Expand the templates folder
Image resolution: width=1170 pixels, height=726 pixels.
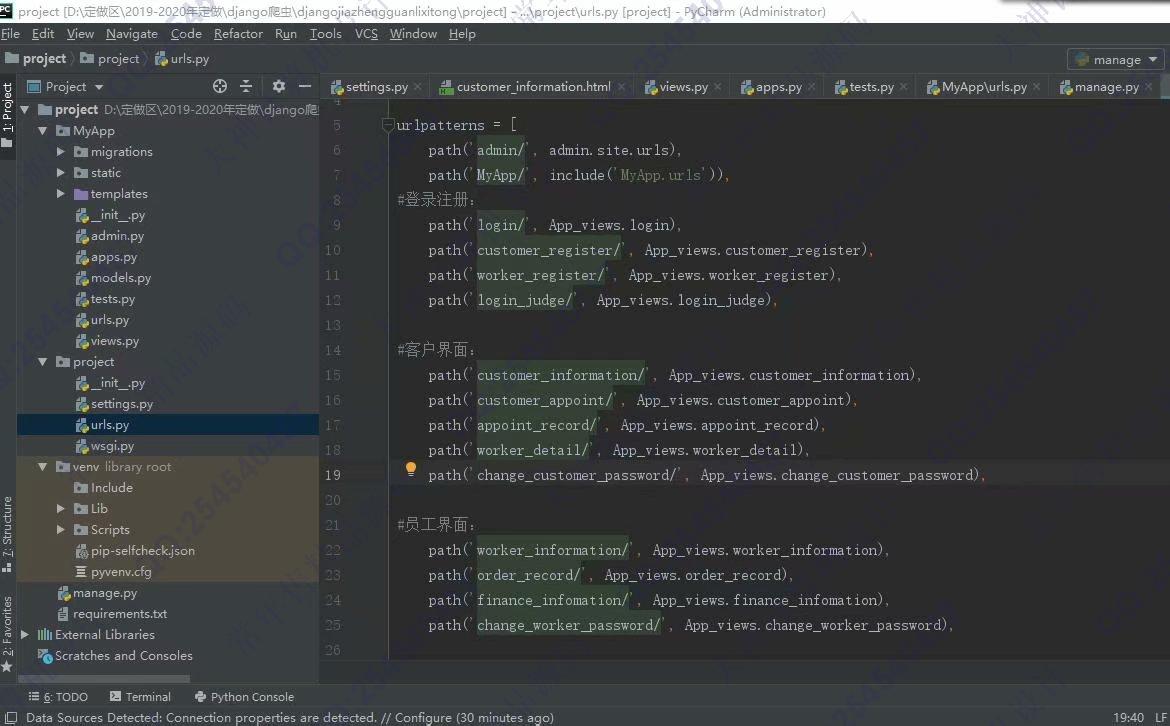click(x=60, y=193)
